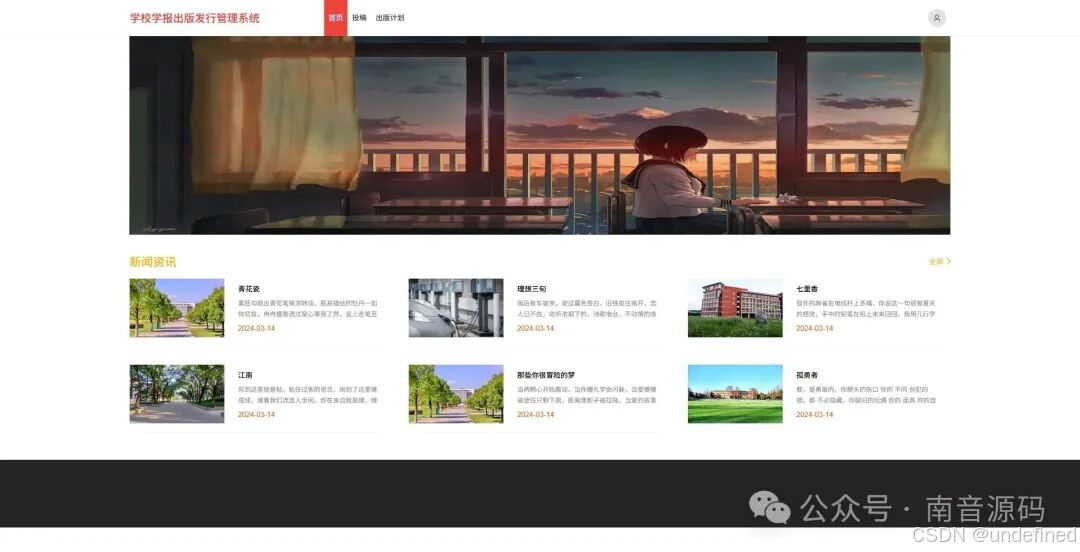Open the user profile avatar icon
The image size is (1080, 552).
click(937, 18)
